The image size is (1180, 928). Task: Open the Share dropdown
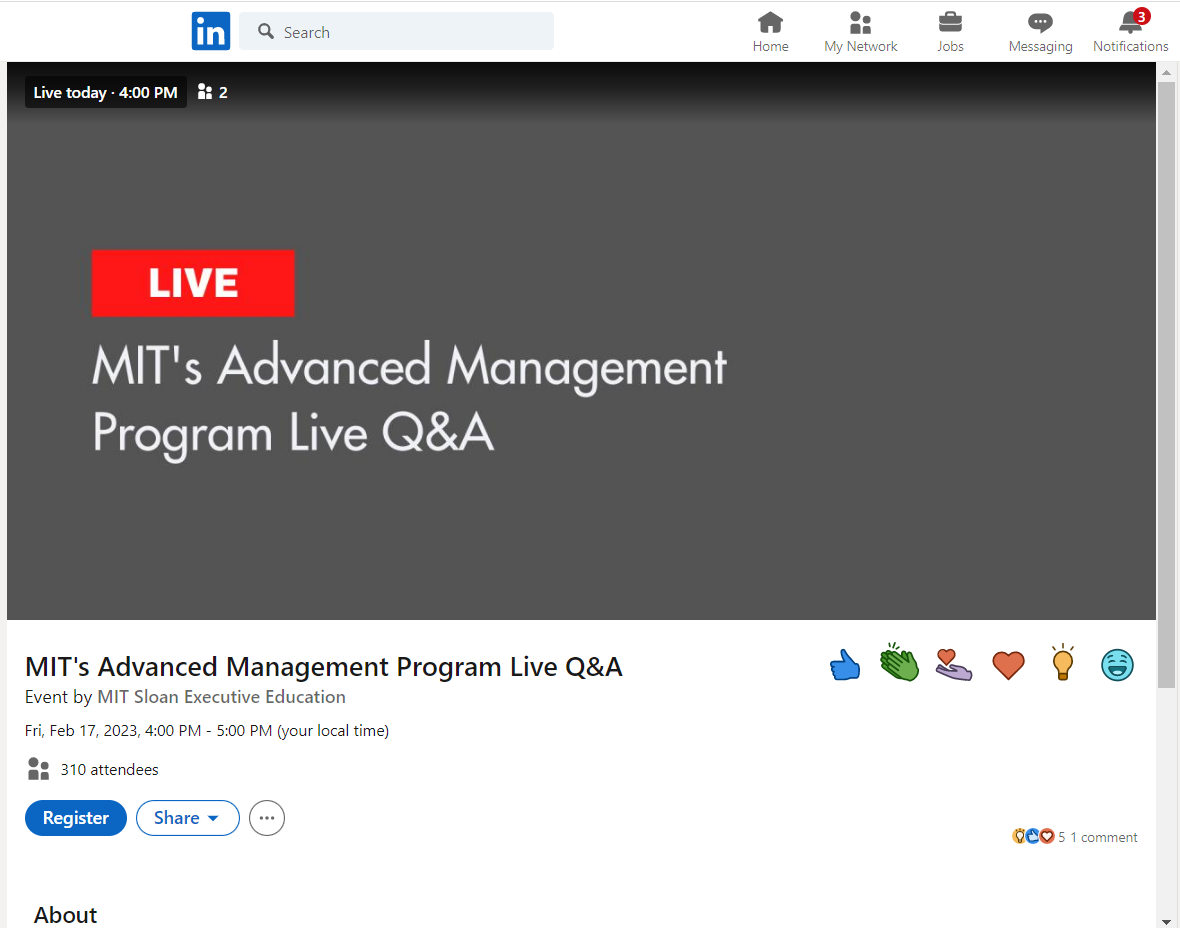(187, 818)
